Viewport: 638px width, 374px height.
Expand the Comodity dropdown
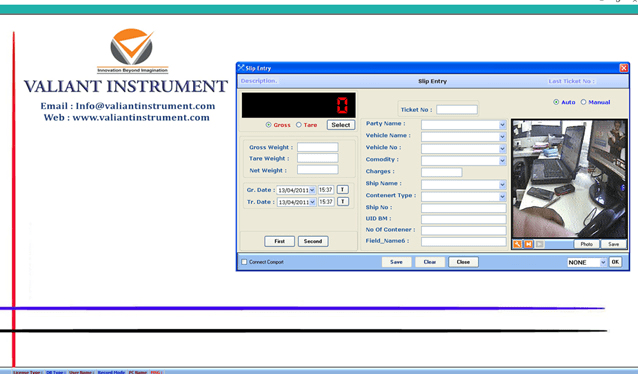pos(503,161)
